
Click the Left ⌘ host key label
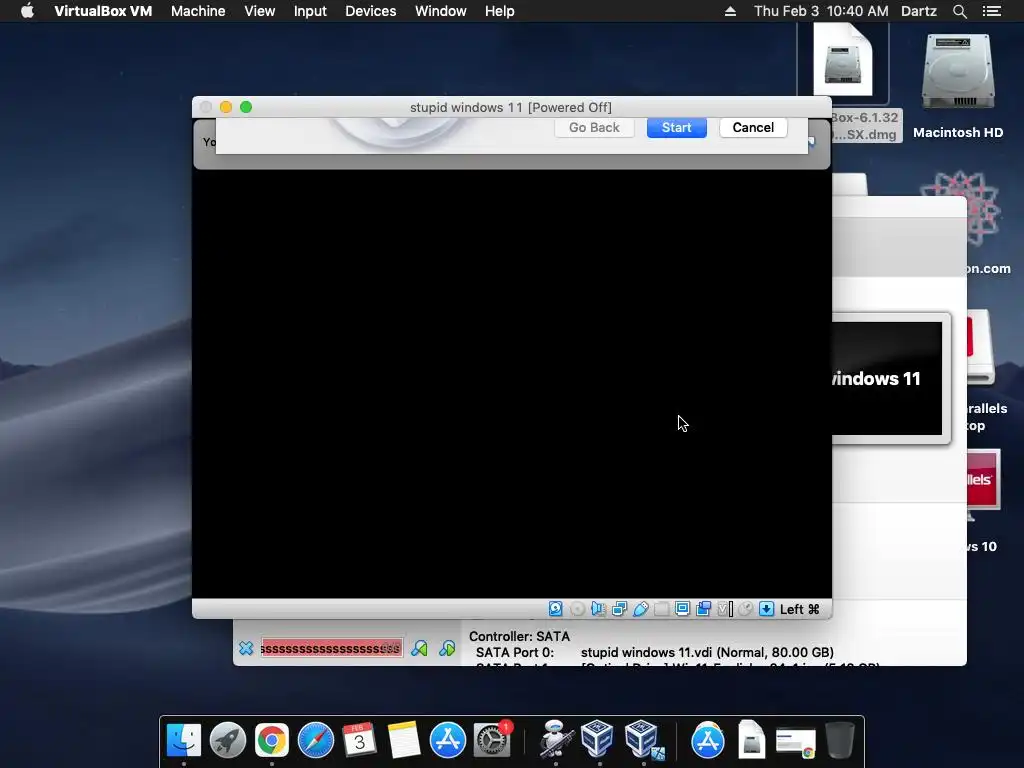(799, 609)
